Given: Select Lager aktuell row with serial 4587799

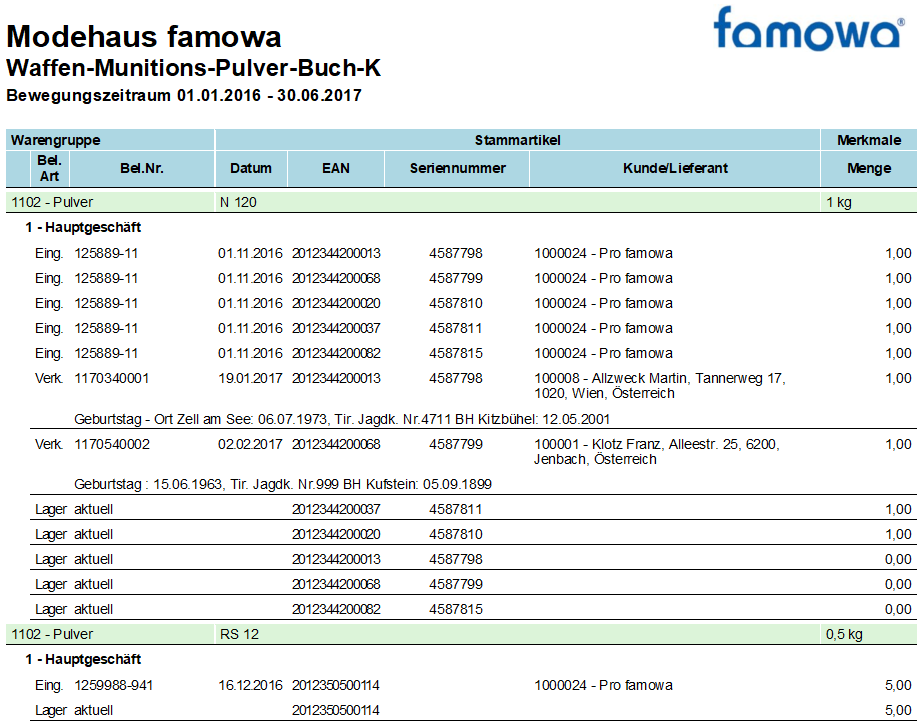Looking at the screenshot, I should click(473, 584).
